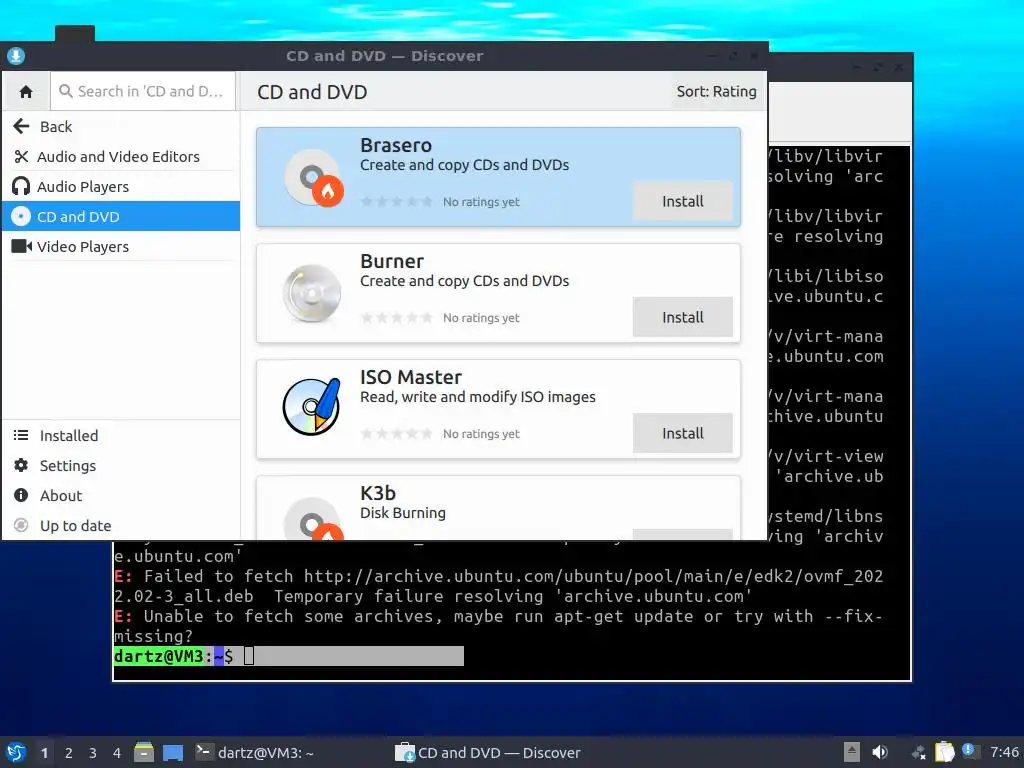The width and height of the screenshot is (1024, 768).
Task: Click the removable media eject tray icon
Action: (851, 752)
